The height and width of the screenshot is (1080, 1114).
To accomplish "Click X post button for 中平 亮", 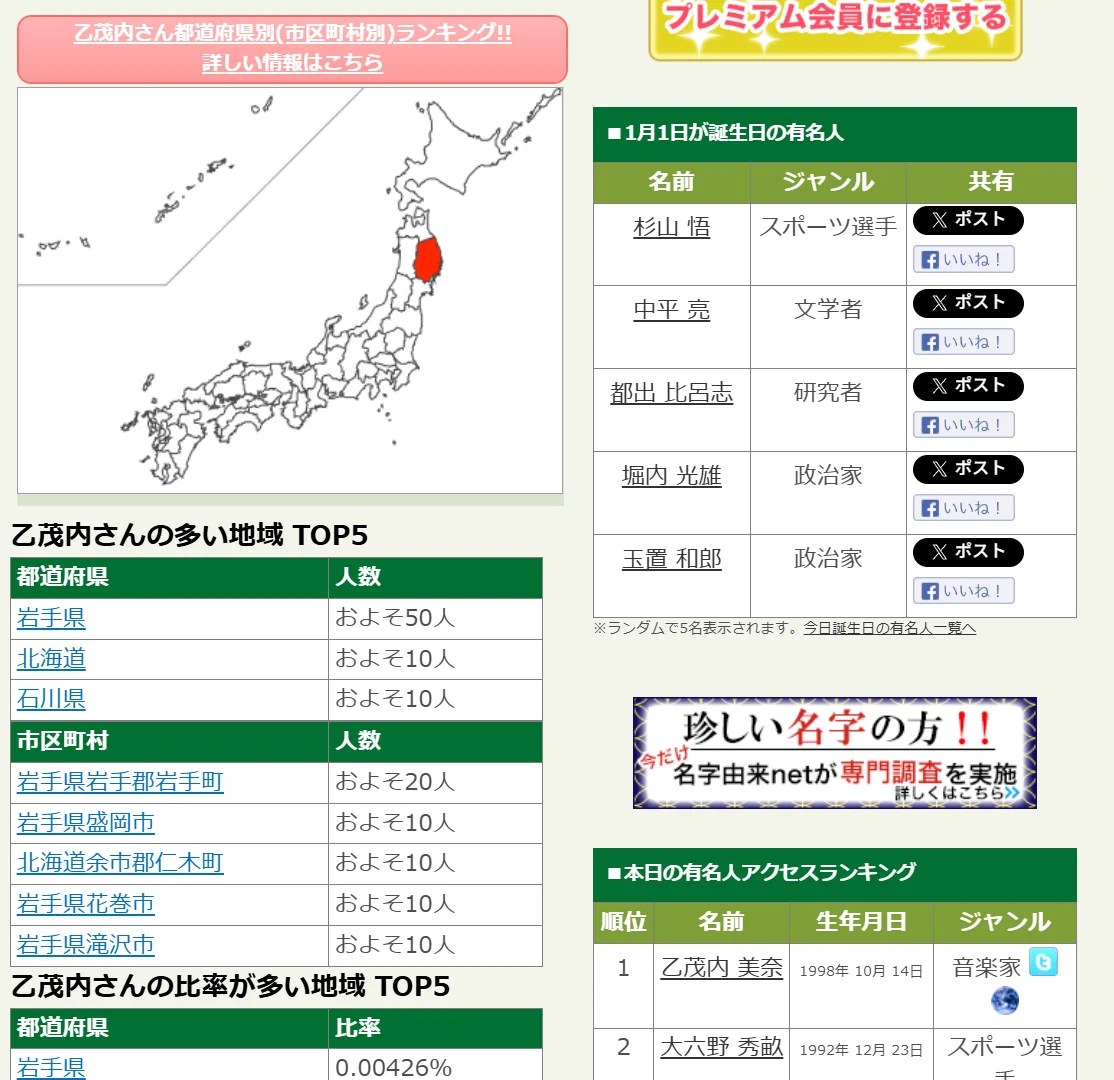I will 968,303.
